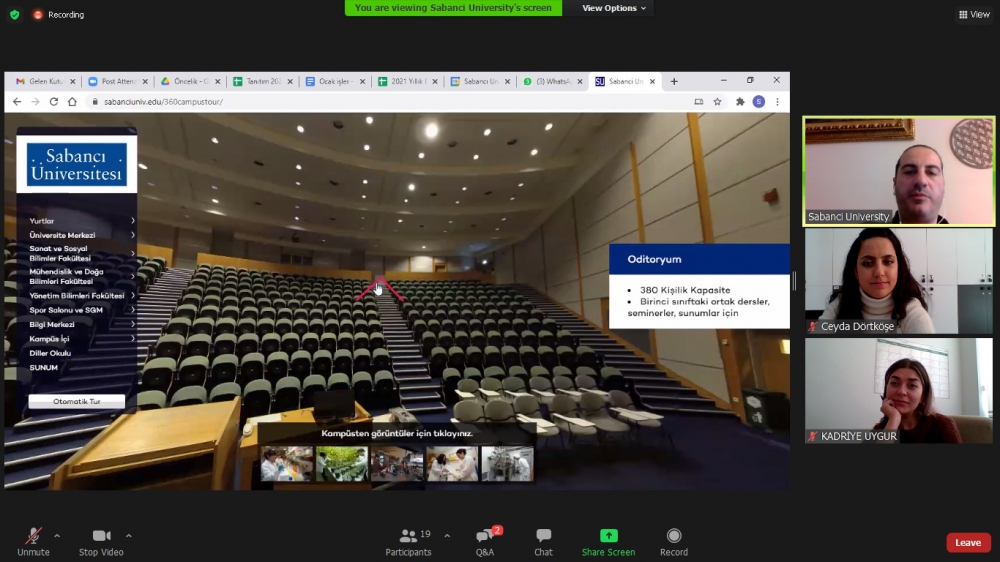This screenshot has height=562, width=1000.
Task: Unmute the microphone in Zoom
Action: [33, 542]
